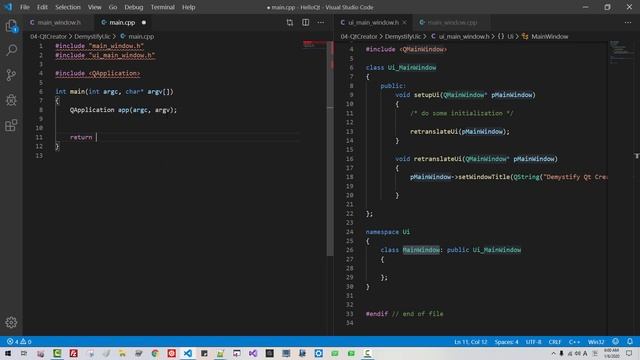Click the purple Visual Studio taskbar icon
The image size is (640, 360).
pos(253,353)
